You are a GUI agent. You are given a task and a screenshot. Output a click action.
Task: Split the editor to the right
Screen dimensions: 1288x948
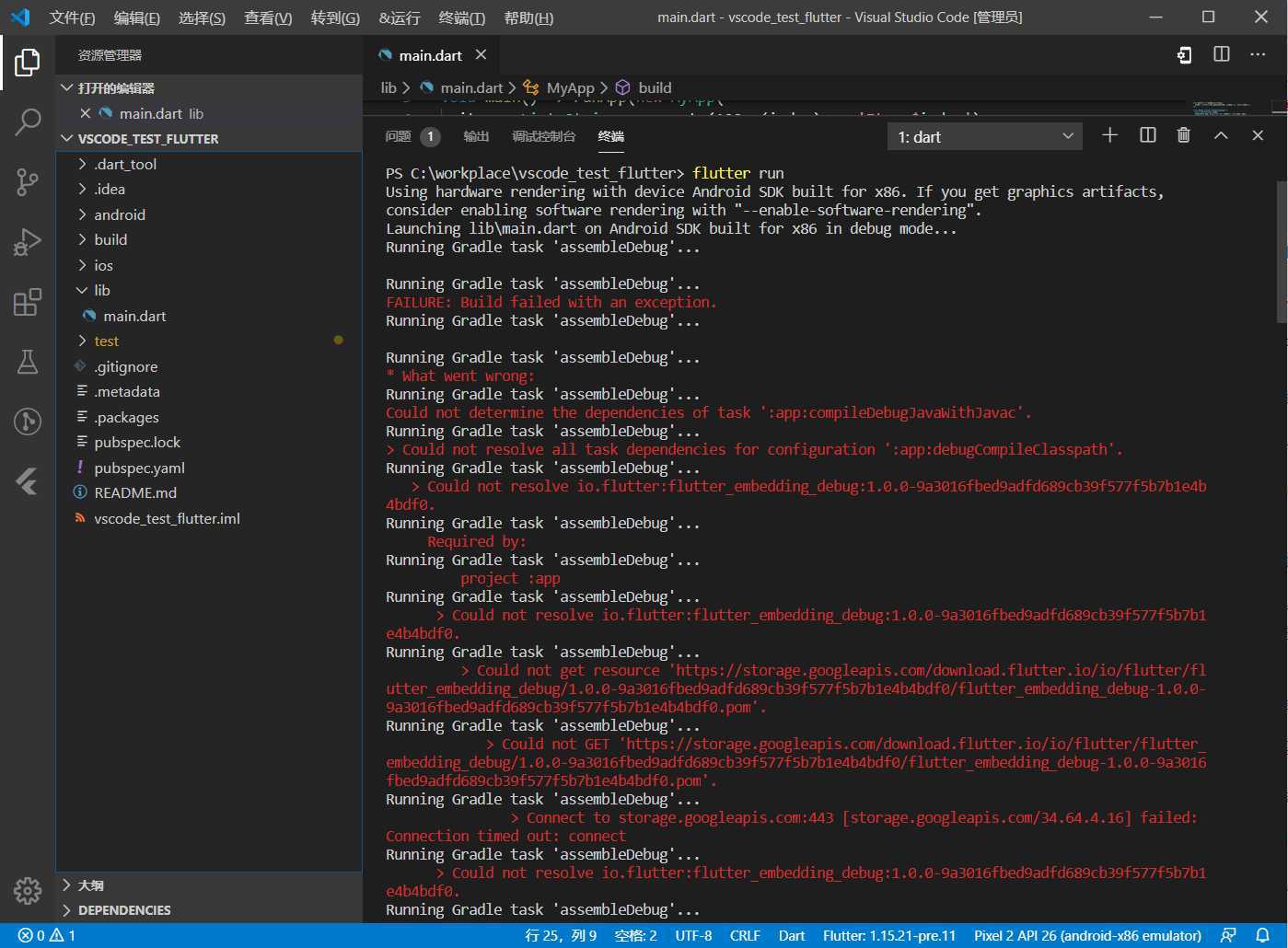coord(1222,55)
